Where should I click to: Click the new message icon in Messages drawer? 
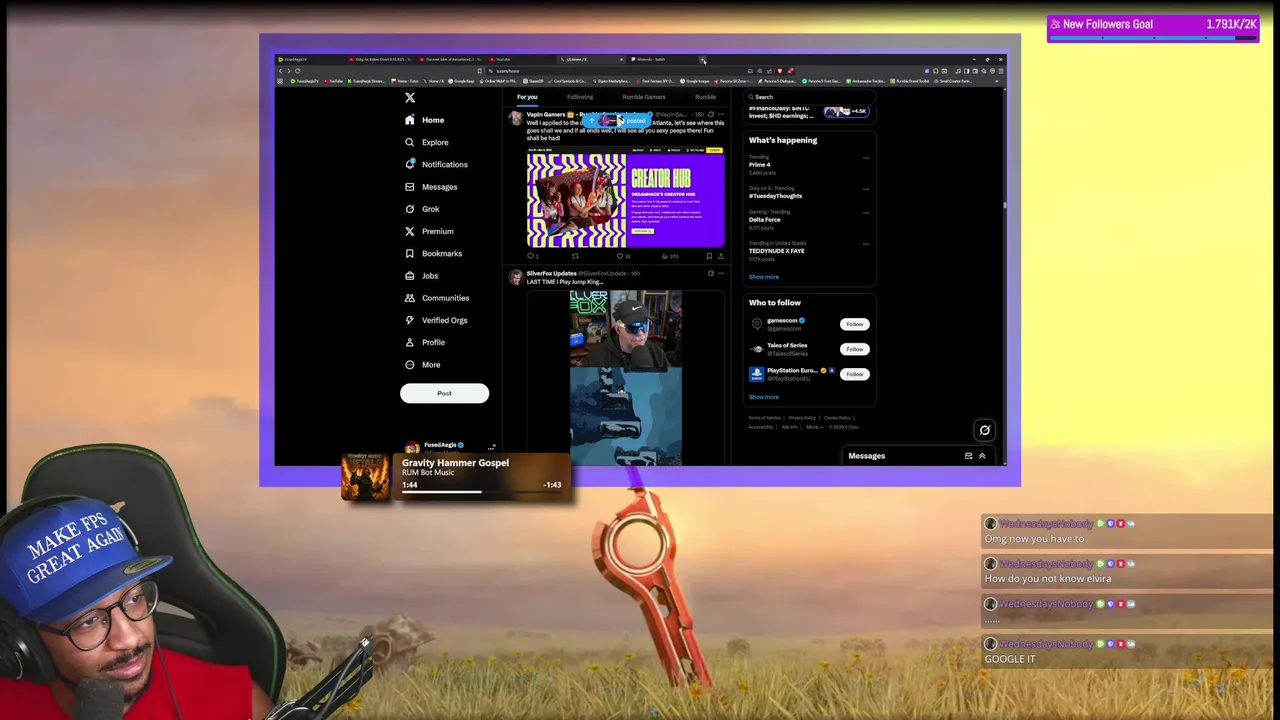click(968, 456)
